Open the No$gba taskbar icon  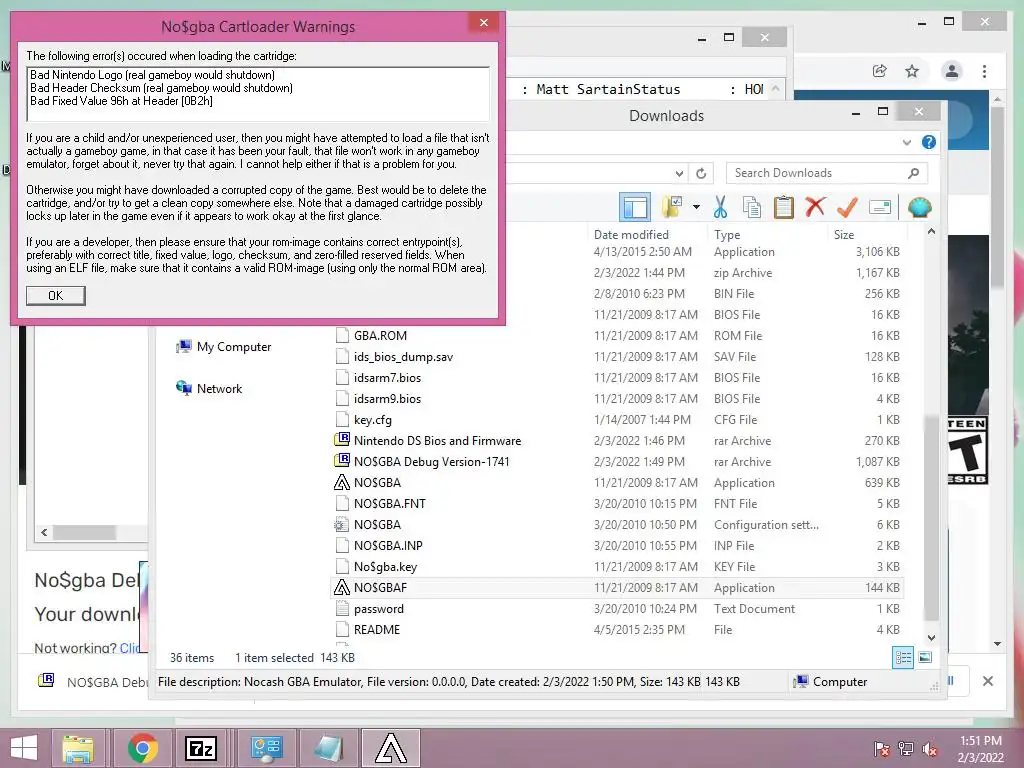(390, 748)
